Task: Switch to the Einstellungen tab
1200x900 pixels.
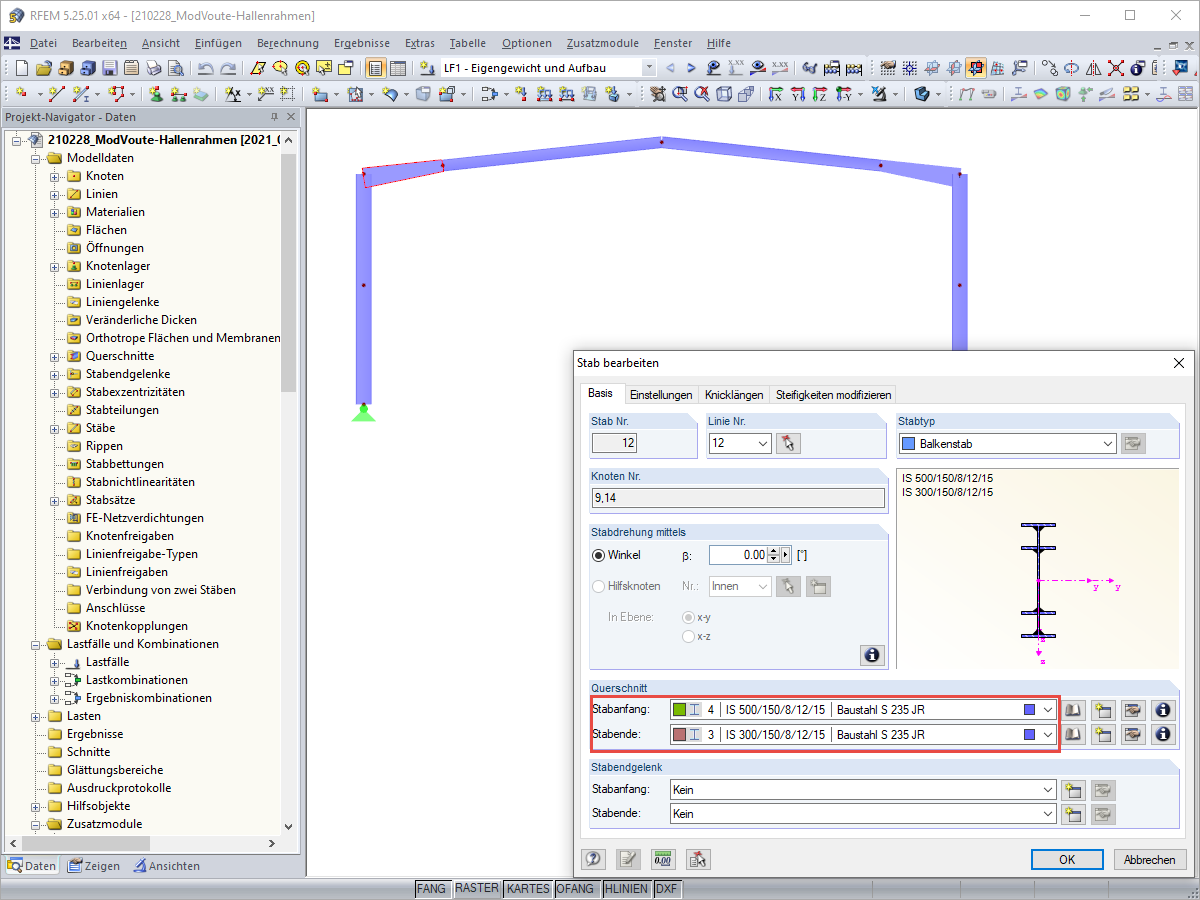Action: click(x=661, y=394)
